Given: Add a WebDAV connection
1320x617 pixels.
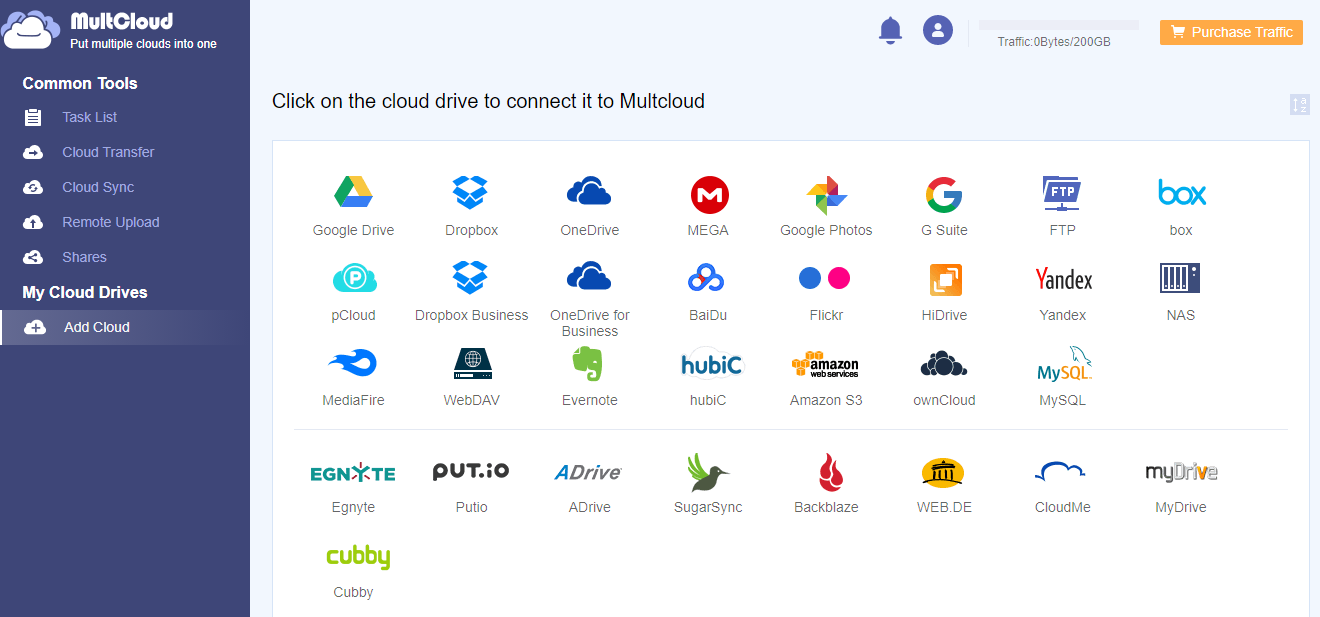Looking at the screenshot, I should [471, 363].
